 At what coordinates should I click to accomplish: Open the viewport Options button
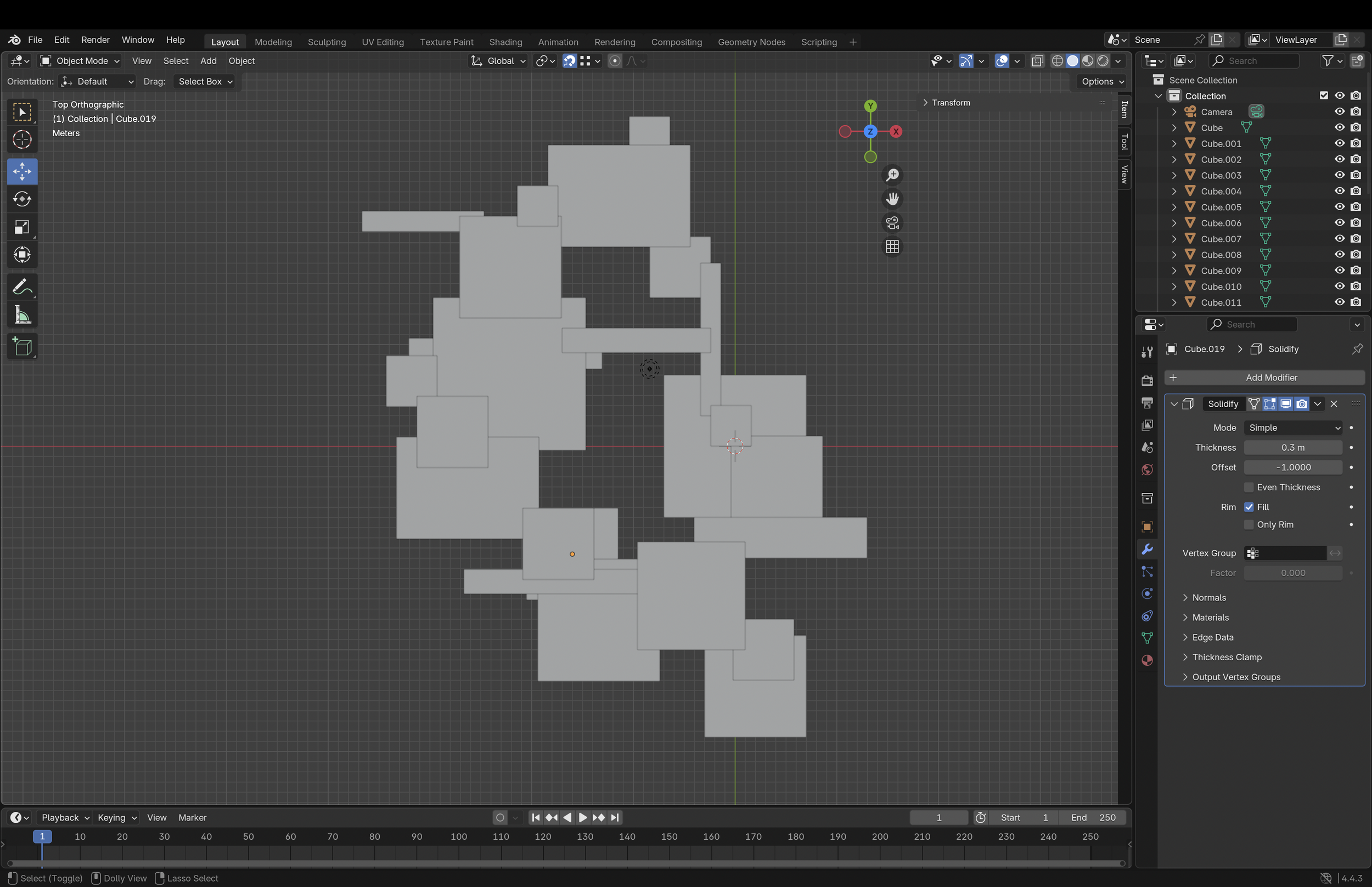coord(1102,81)
